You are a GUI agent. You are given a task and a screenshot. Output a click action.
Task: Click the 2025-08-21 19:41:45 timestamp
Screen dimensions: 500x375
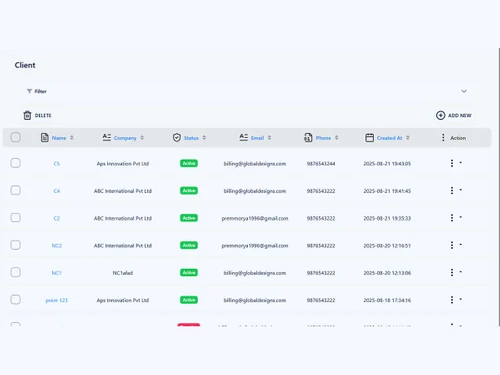tap(387, 191)
